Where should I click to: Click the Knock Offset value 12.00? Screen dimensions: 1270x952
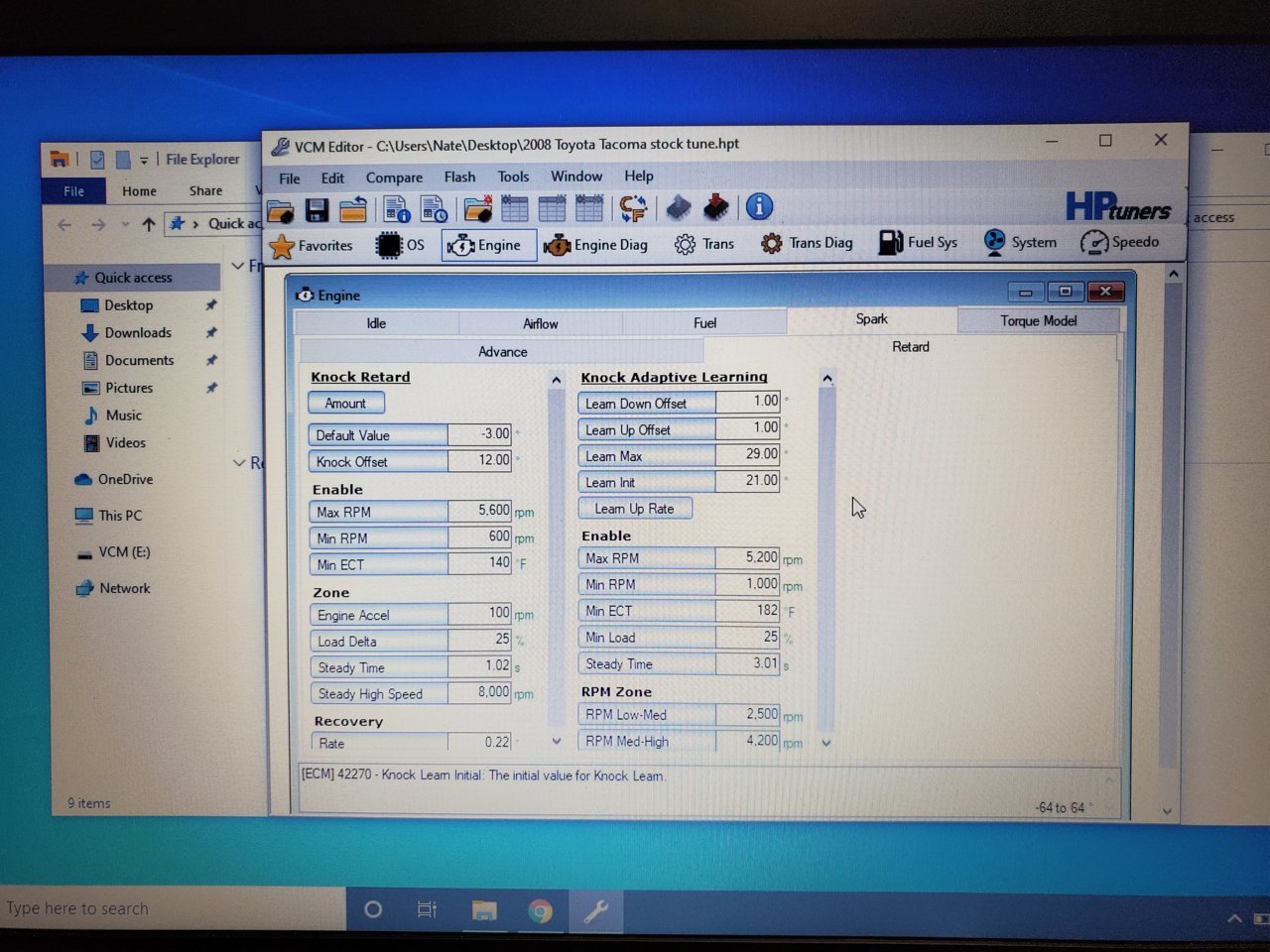coord(479,460)
